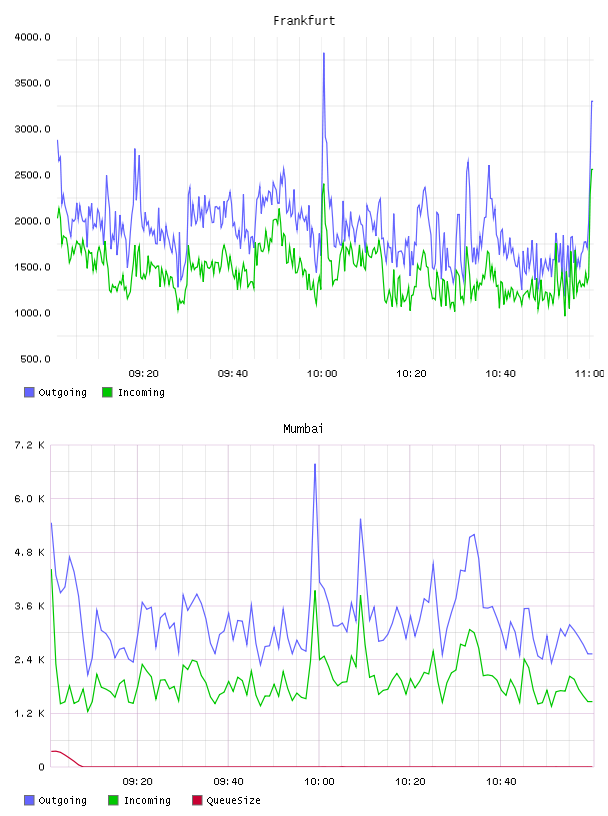Click the tallest Outgoing spike peak in Frankfurt chart
The image size is (608, 816).
[x=324, y=54]
